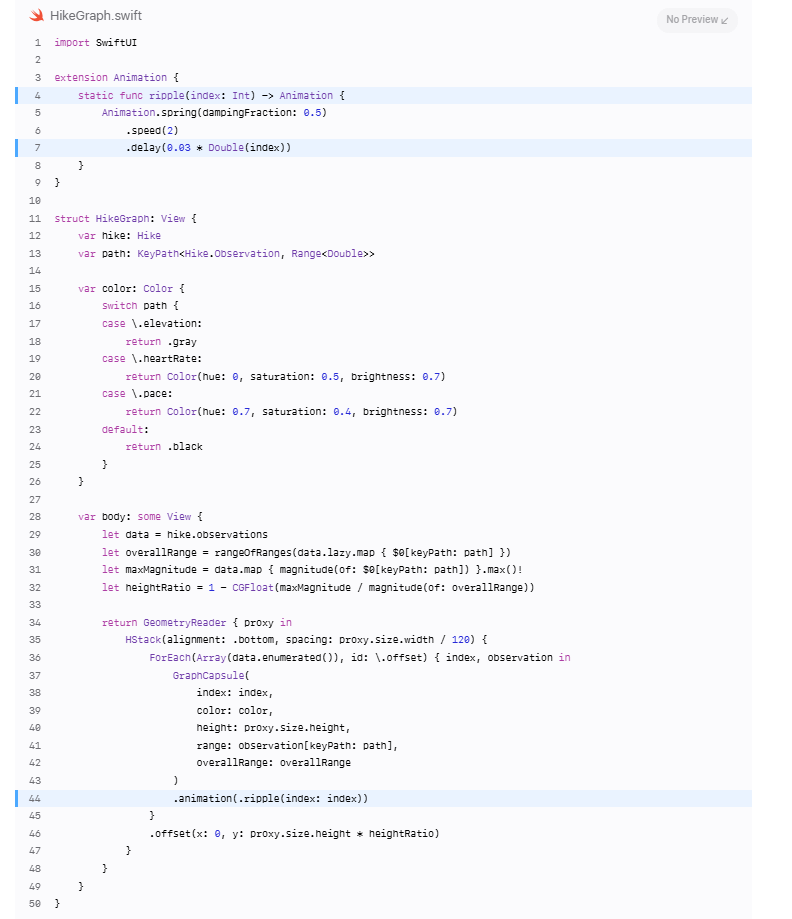Click line number 44 in gutter

click(x=35, y=798)
